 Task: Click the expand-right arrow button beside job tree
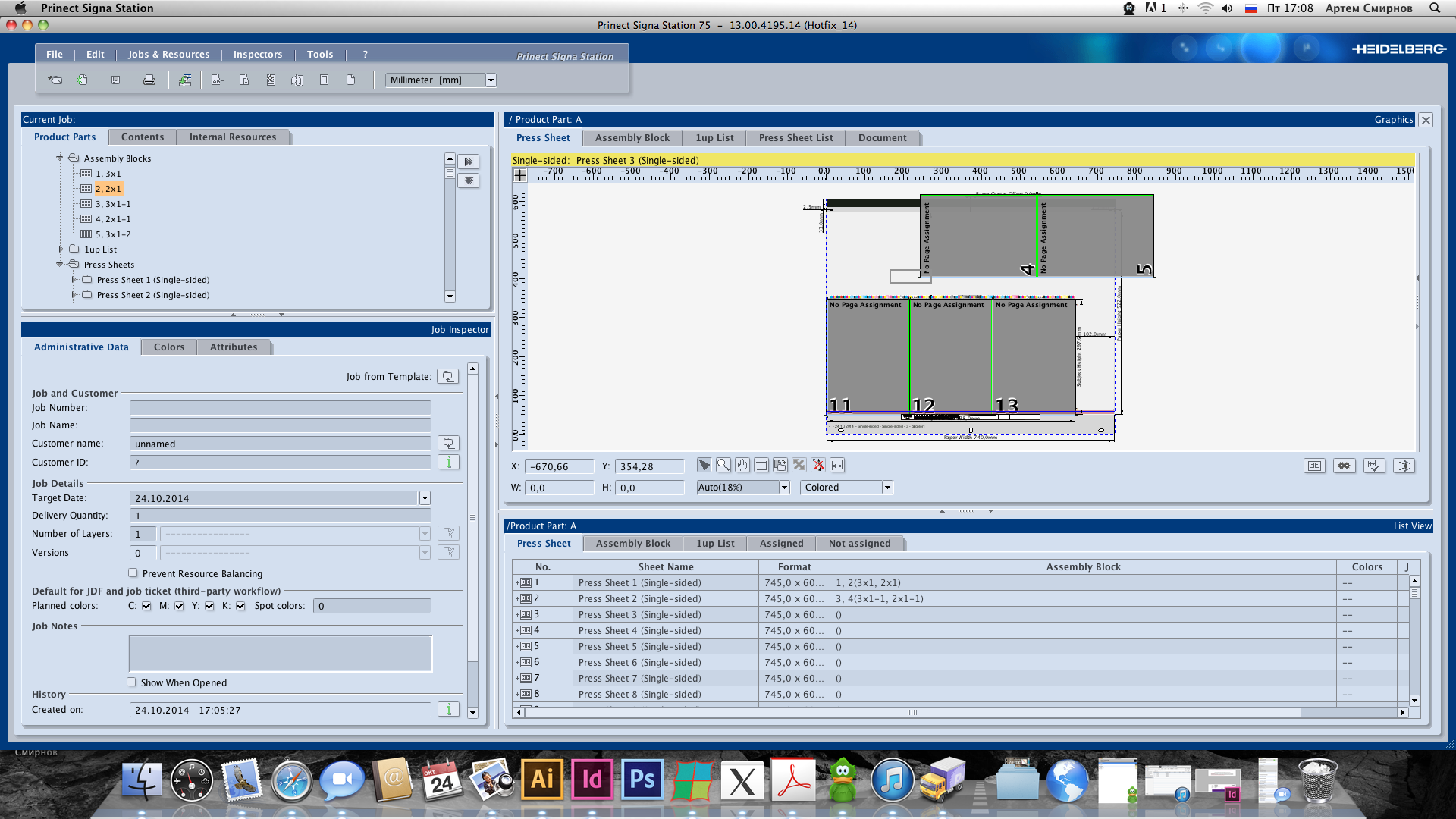point(469,162)
